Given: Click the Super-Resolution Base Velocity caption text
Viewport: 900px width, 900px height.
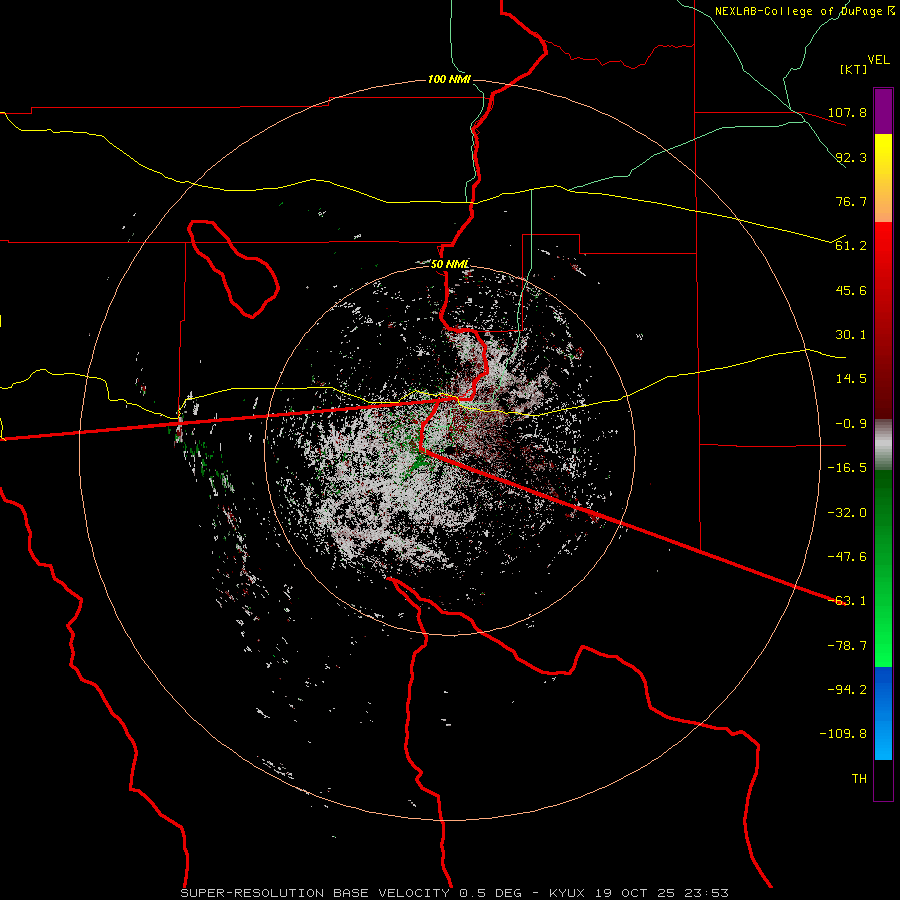Looking at the screenshot, I should [315, 893].
